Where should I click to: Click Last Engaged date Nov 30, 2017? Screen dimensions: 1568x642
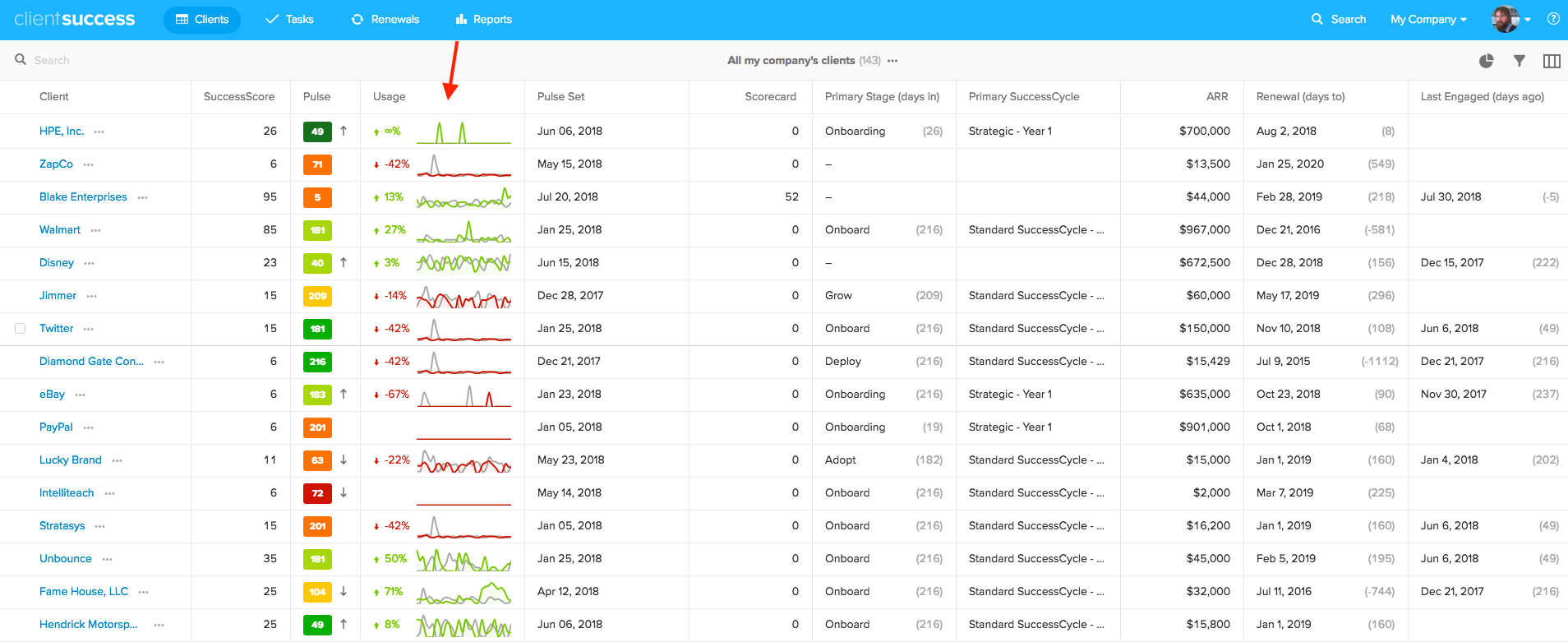pyautogui.click(x=1454, y=395)
